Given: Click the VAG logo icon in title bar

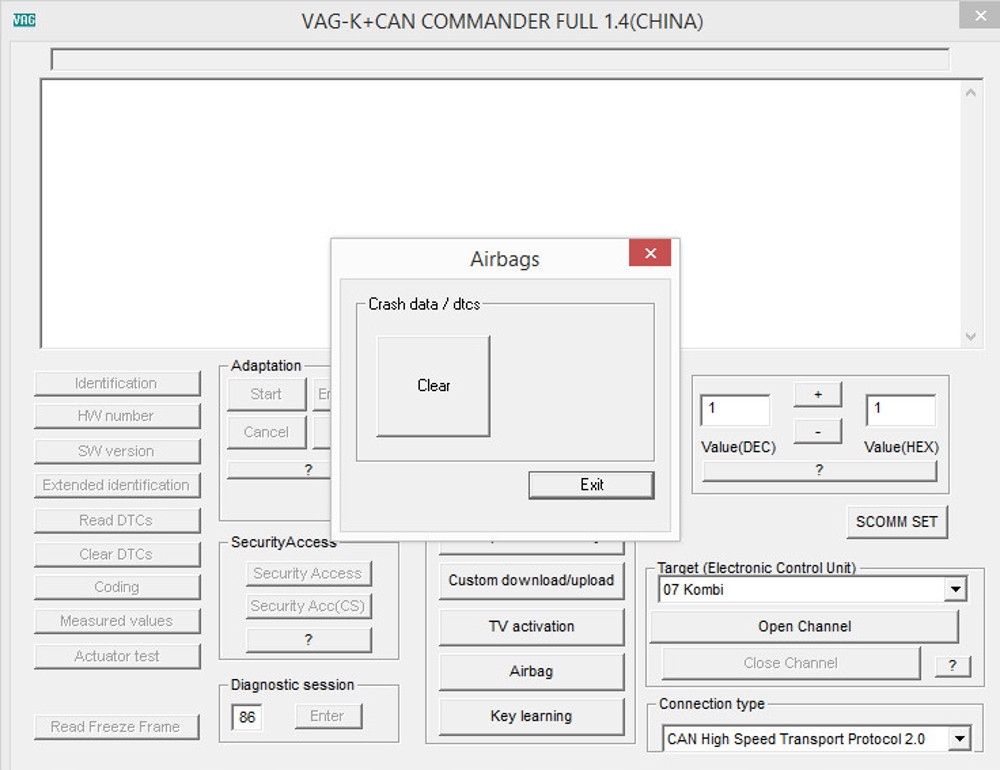Looking at the screenshot, I should coord(24,20).
